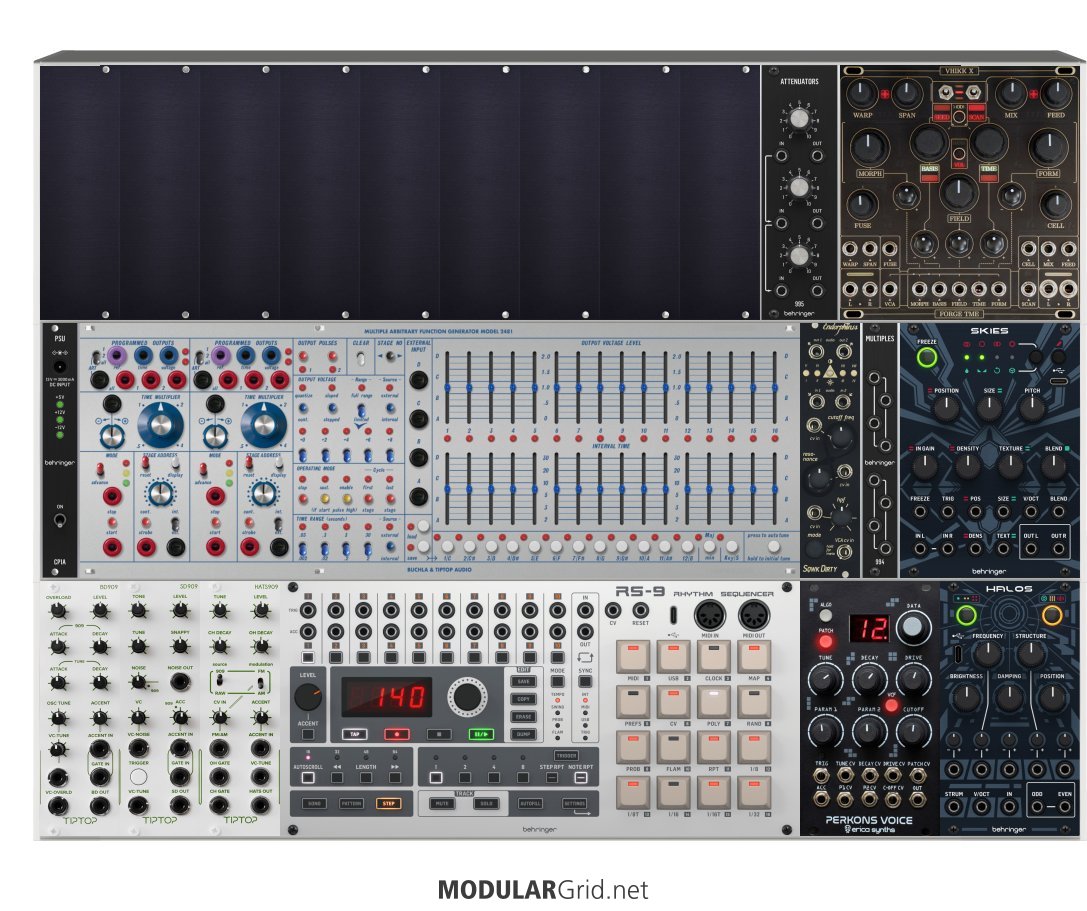Viewport: 1087px width, 911px height.
Task: Click stage 1 slider in Output Voltage Level
Action: pyautogui.click(x=449, y=388)
